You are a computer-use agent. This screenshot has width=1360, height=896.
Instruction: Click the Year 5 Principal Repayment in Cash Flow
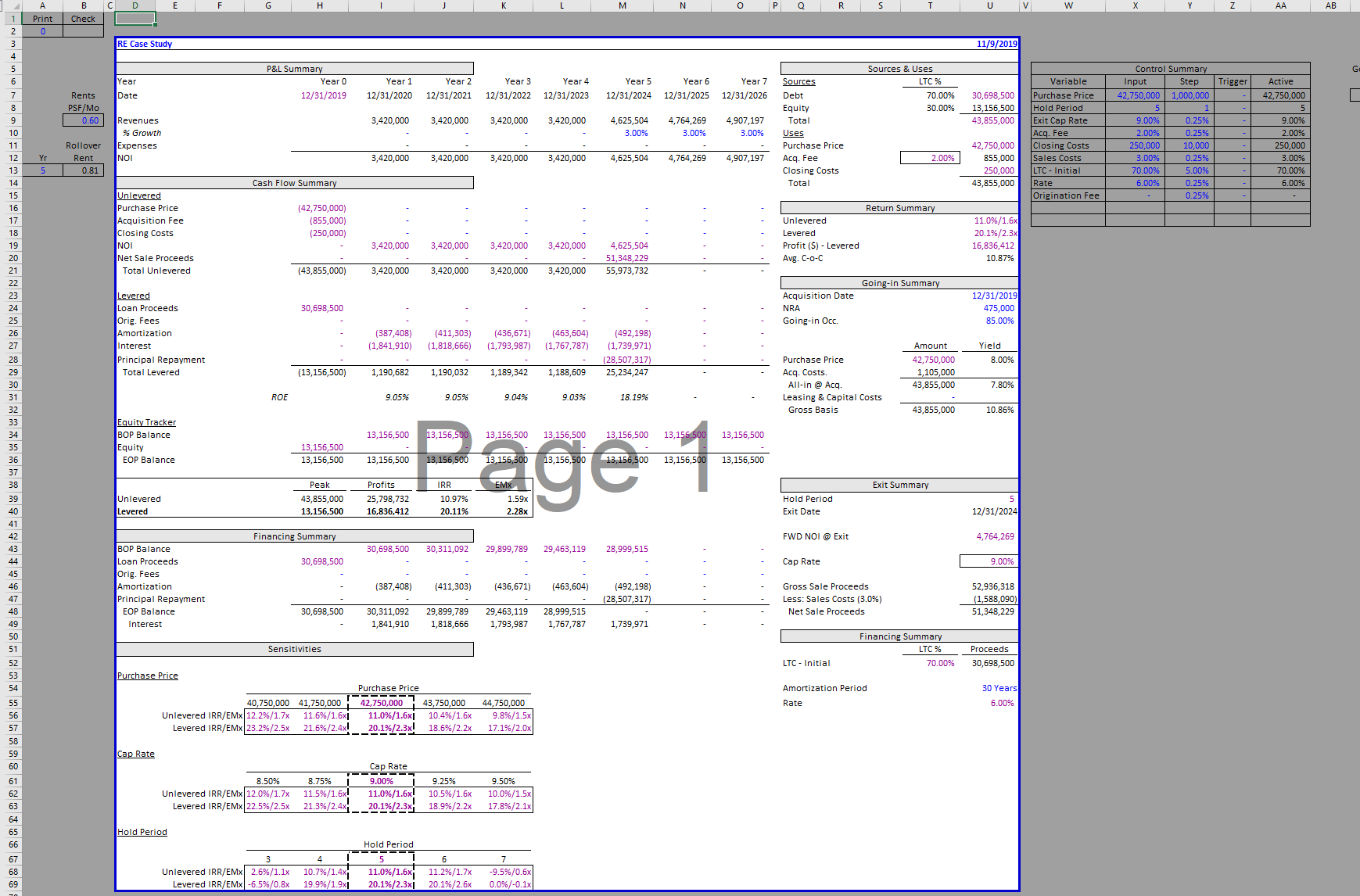click(627, 360)
